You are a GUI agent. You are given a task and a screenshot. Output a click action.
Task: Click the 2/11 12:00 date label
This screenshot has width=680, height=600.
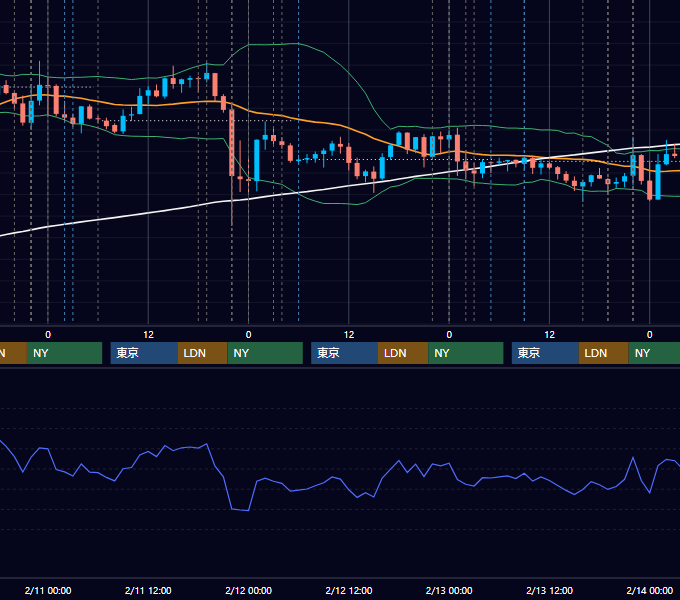point(148,590)
